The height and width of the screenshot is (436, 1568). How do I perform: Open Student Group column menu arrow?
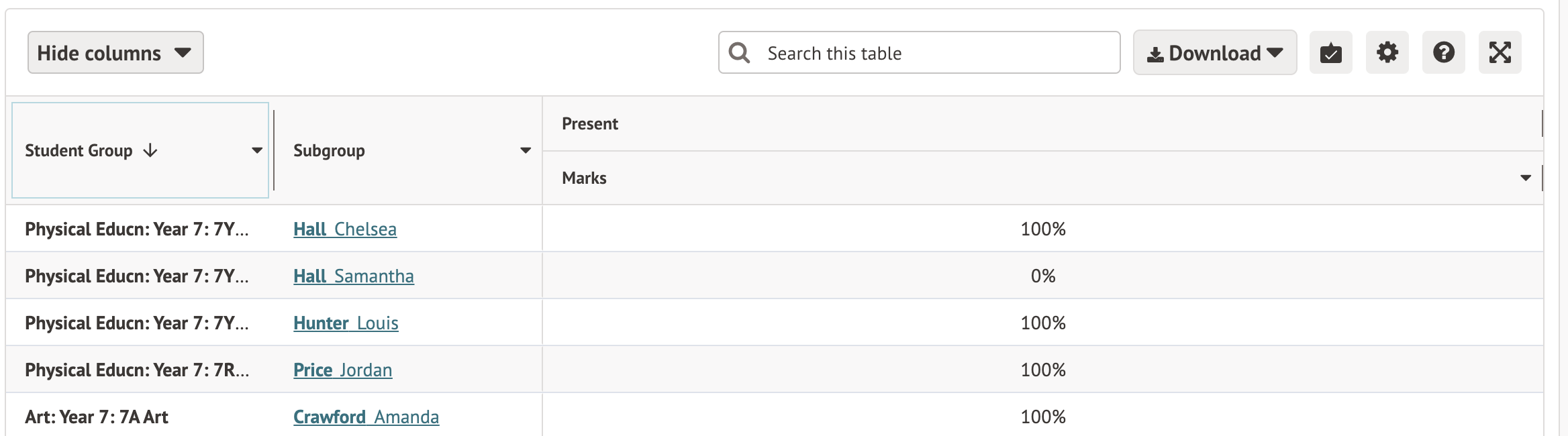[256, 150]
